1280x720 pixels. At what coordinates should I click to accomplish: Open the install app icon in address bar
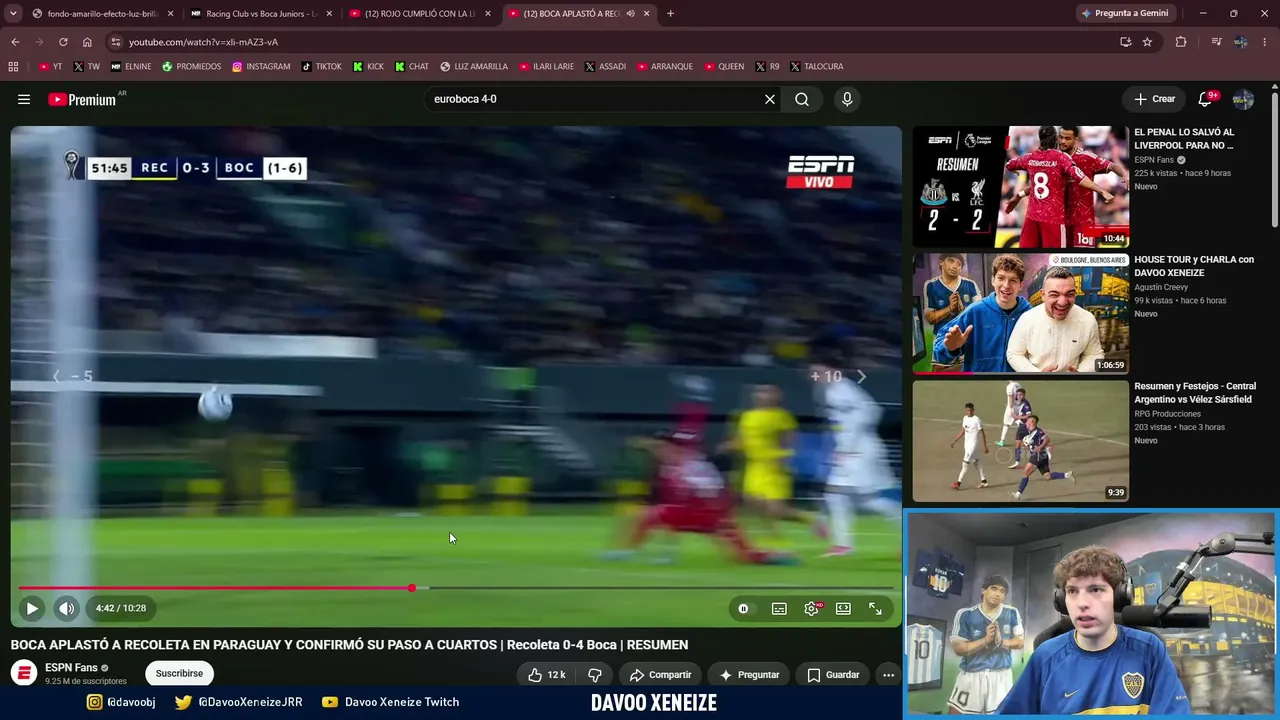[x=1126, y=42]
